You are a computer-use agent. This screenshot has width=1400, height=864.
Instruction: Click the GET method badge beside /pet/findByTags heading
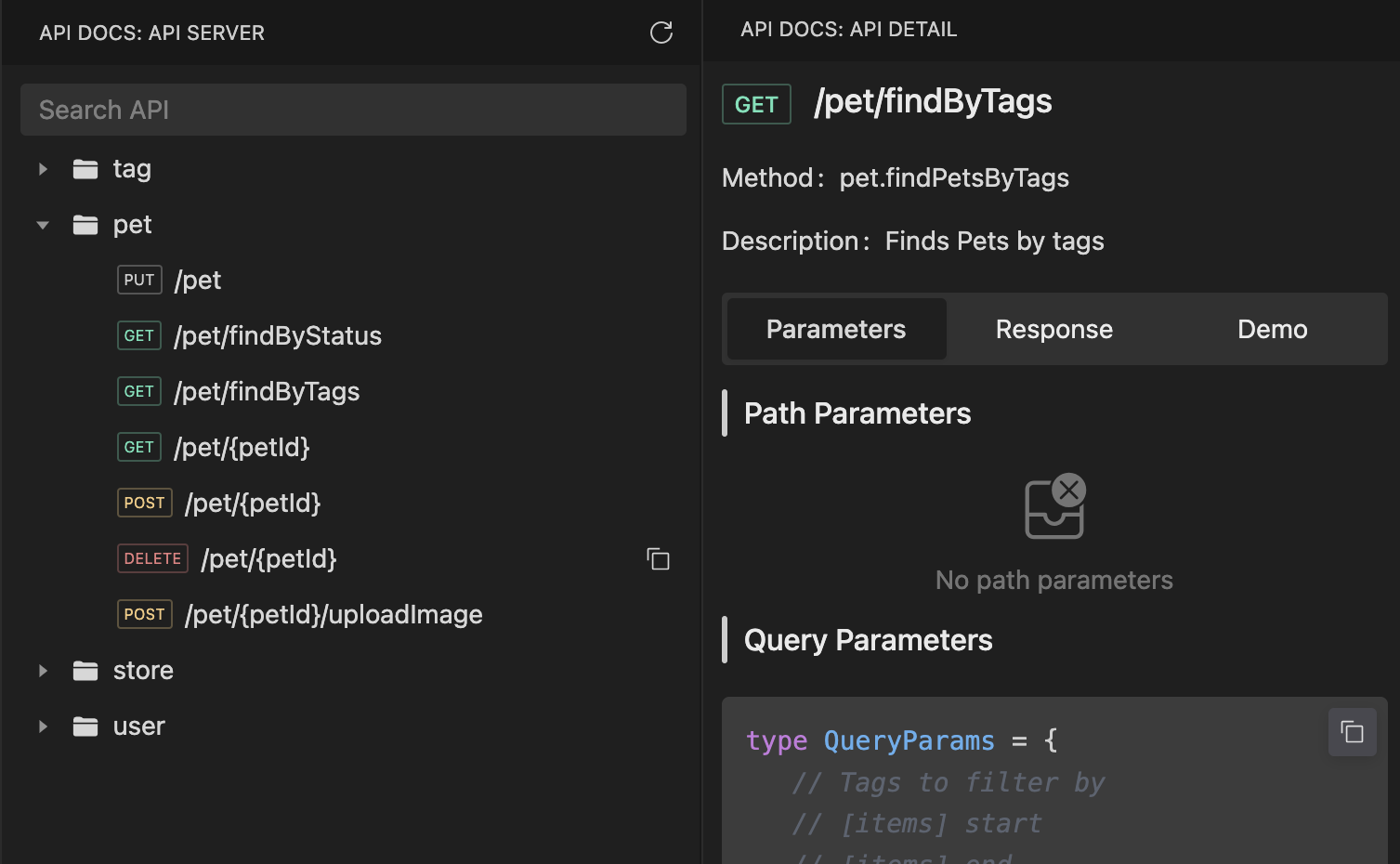click(x=755, y=104)
